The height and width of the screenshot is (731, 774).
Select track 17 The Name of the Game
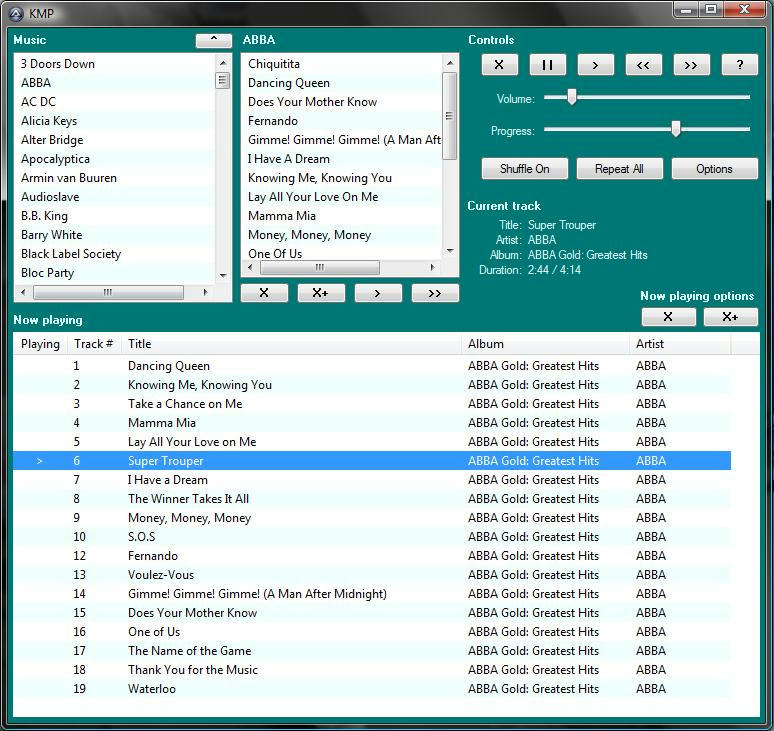(372, 651)
